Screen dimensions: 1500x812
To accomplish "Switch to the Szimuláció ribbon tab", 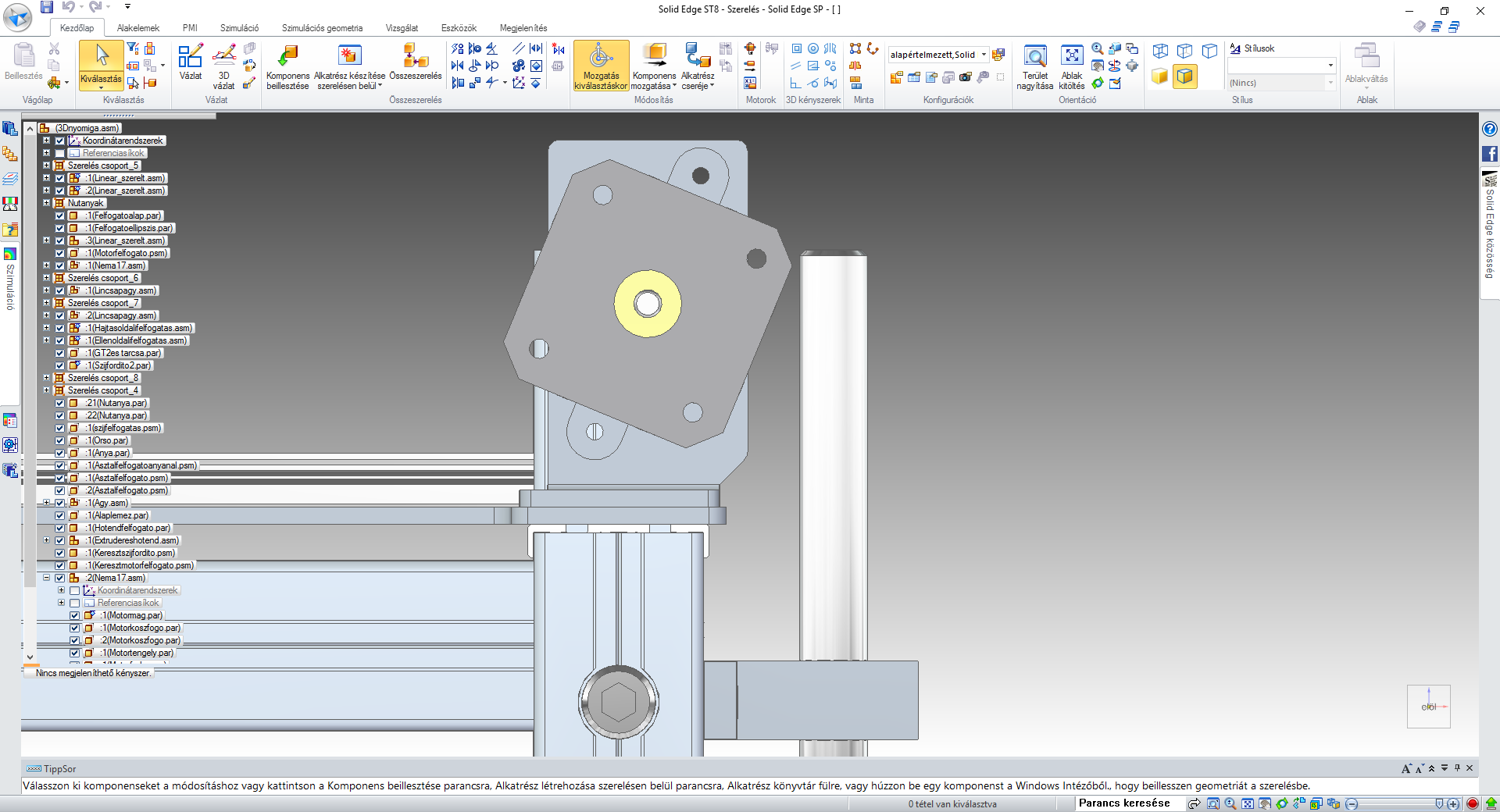I will (x=239, y=28).
